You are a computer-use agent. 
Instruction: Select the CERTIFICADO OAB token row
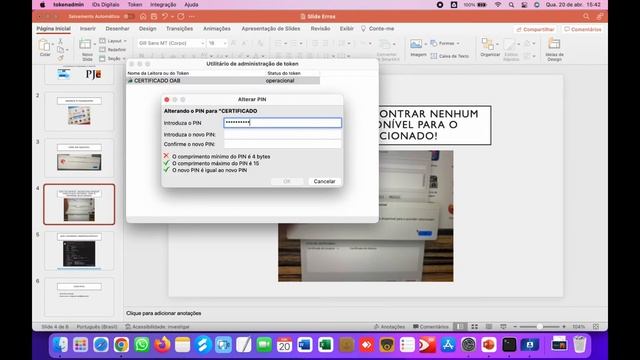223,81
